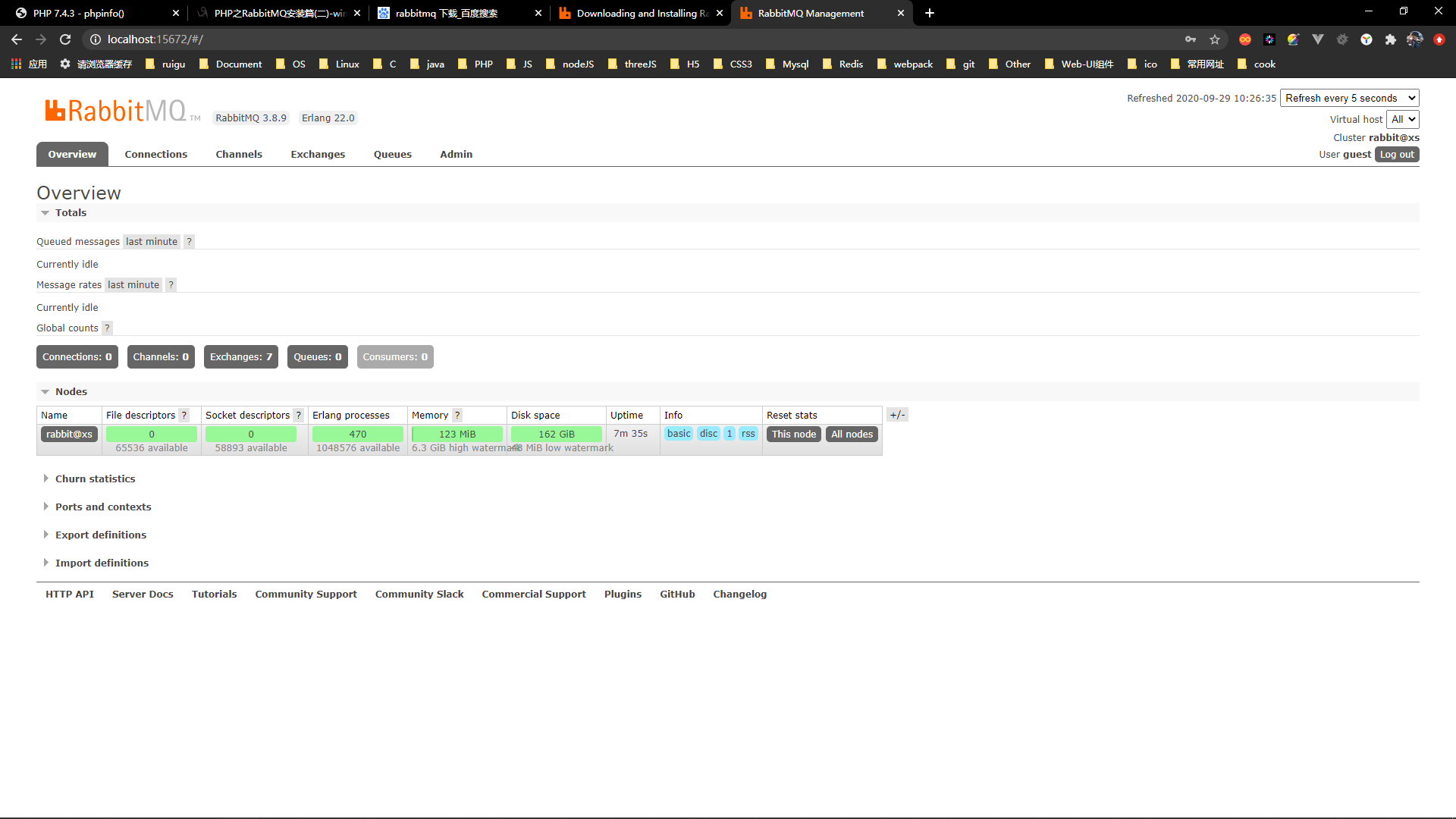1456x819 pixels.
Task: Change Message rates last minute range
Action: (x=133, y=285)
